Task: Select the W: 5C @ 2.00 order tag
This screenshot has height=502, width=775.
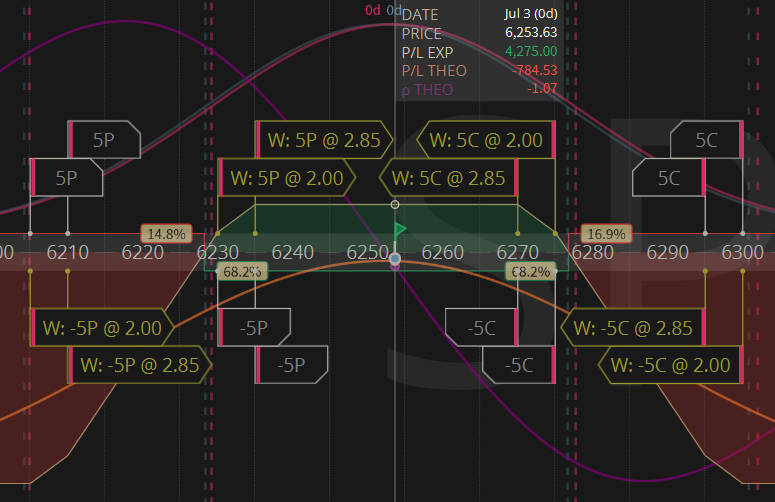Action: (x=486, y=140)
